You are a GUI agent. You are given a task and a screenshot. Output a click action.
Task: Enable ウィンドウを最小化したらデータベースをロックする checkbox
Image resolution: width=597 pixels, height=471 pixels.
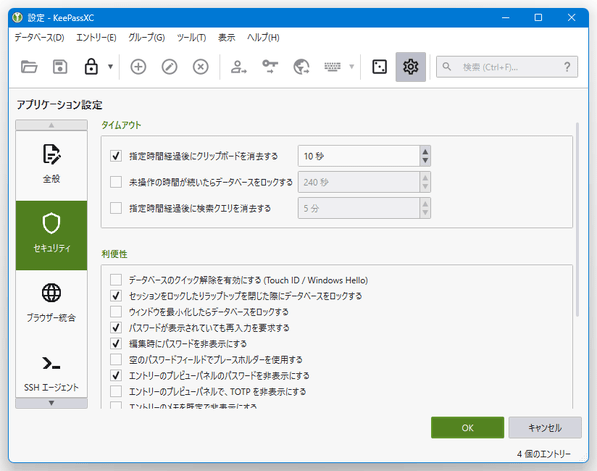(116, 312)
